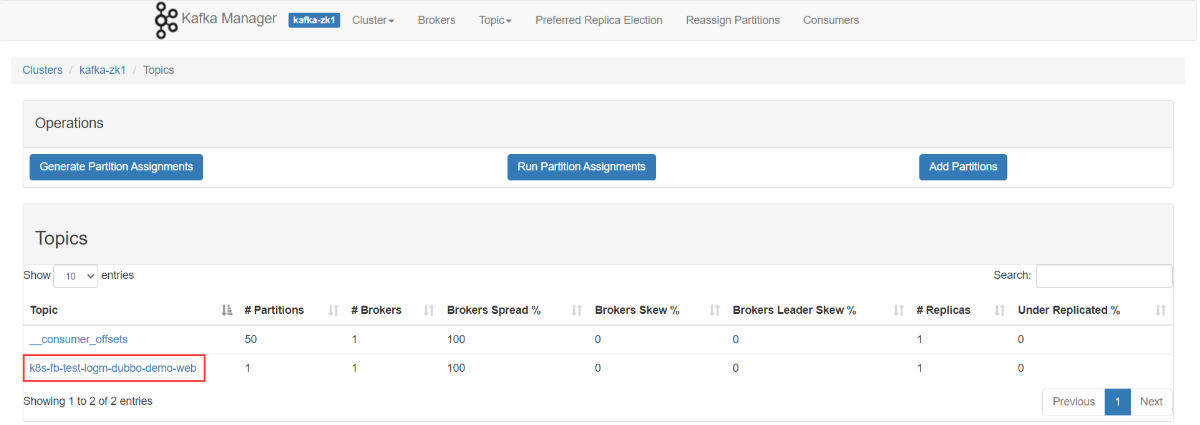
Task: Expand the Topic dropdown menu
Action: (x=495, y=20)
